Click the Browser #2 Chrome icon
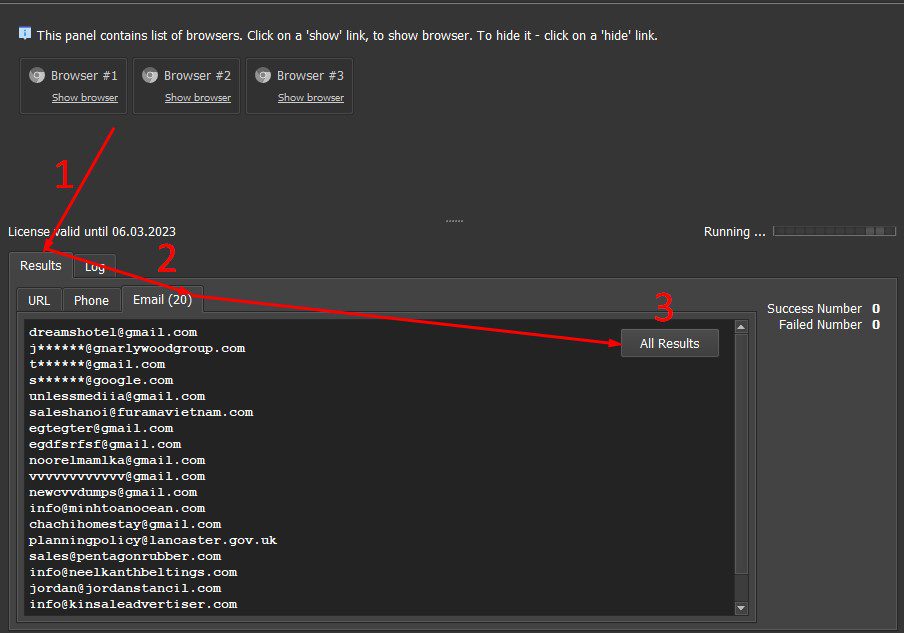The height and width of the screenshot is (633, 904). 150,76
